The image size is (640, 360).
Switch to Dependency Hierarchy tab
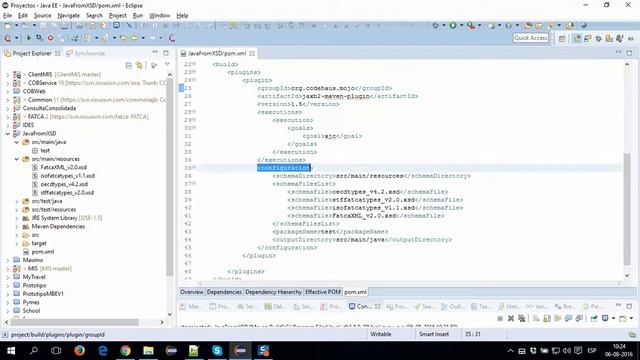[273, 292]
